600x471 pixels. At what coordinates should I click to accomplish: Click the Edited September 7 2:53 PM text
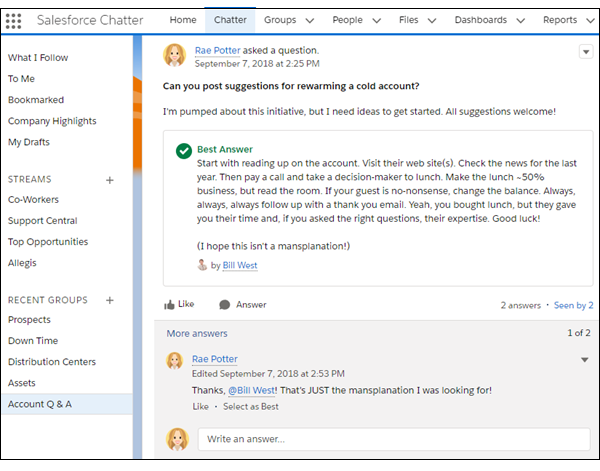pos(268,374)
